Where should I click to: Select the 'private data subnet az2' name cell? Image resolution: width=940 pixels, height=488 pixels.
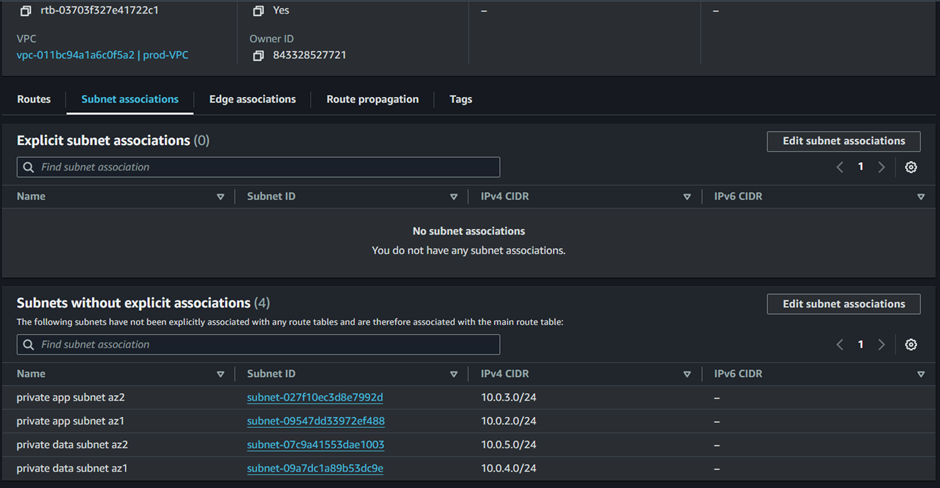click(72, 445)
